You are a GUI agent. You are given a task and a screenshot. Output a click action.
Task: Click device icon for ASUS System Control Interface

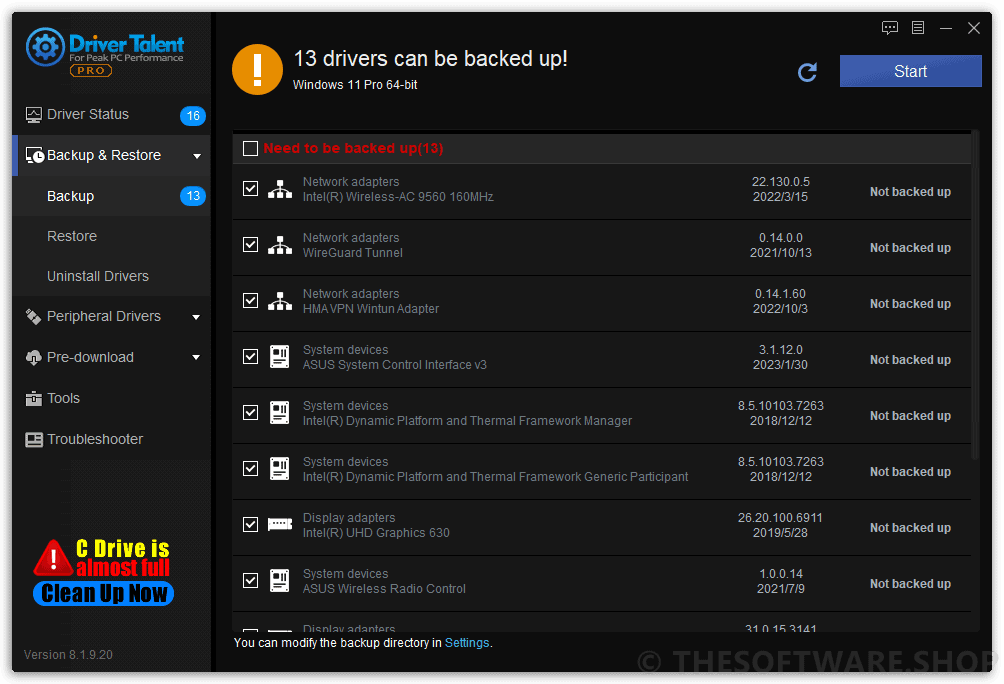(280, 357)
